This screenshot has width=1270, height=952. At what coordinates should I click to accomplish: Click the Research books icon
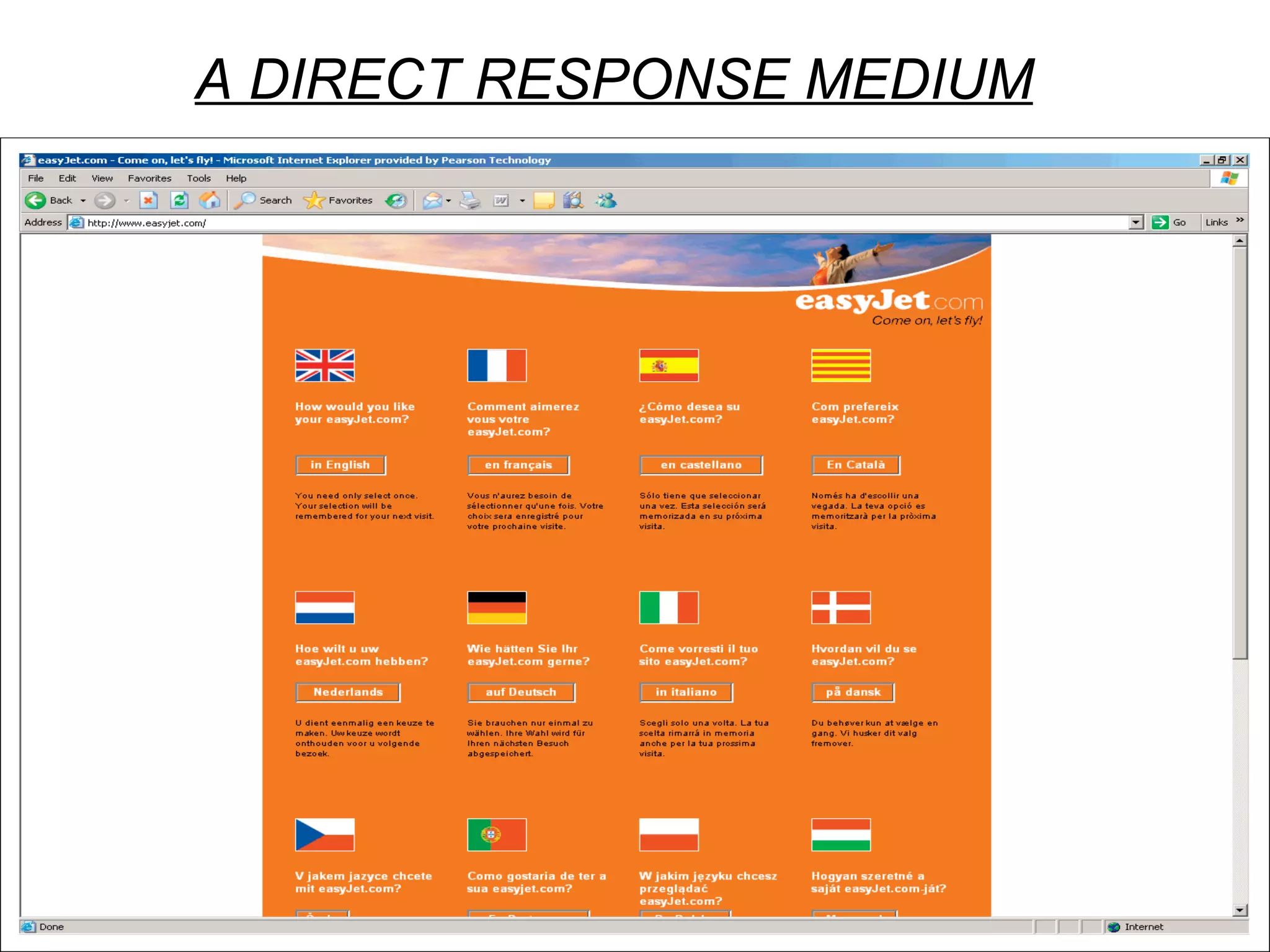(x=574, y=200)
